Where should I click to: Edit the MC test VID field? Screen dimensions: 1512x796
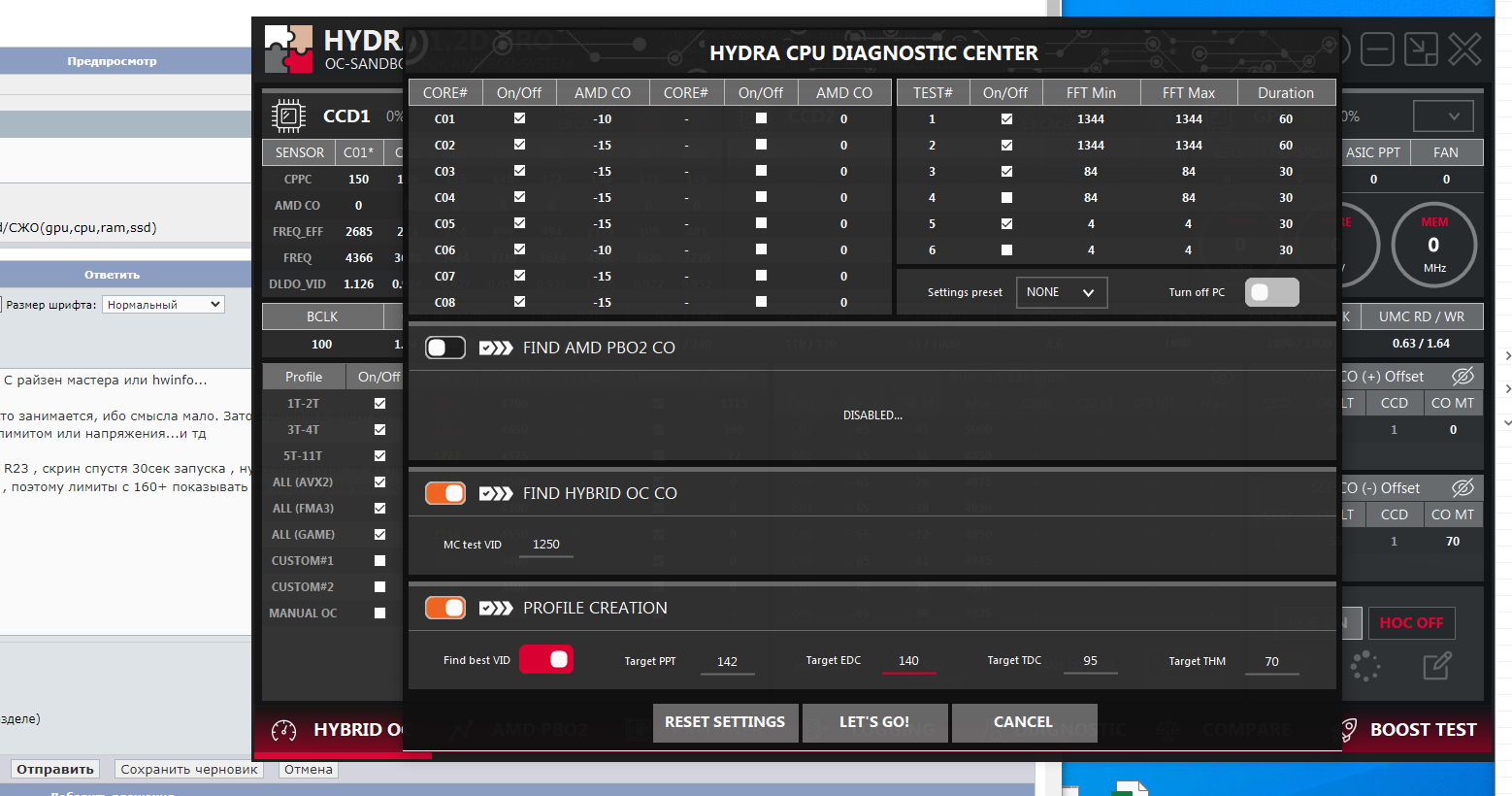click(x=546, y=545)
